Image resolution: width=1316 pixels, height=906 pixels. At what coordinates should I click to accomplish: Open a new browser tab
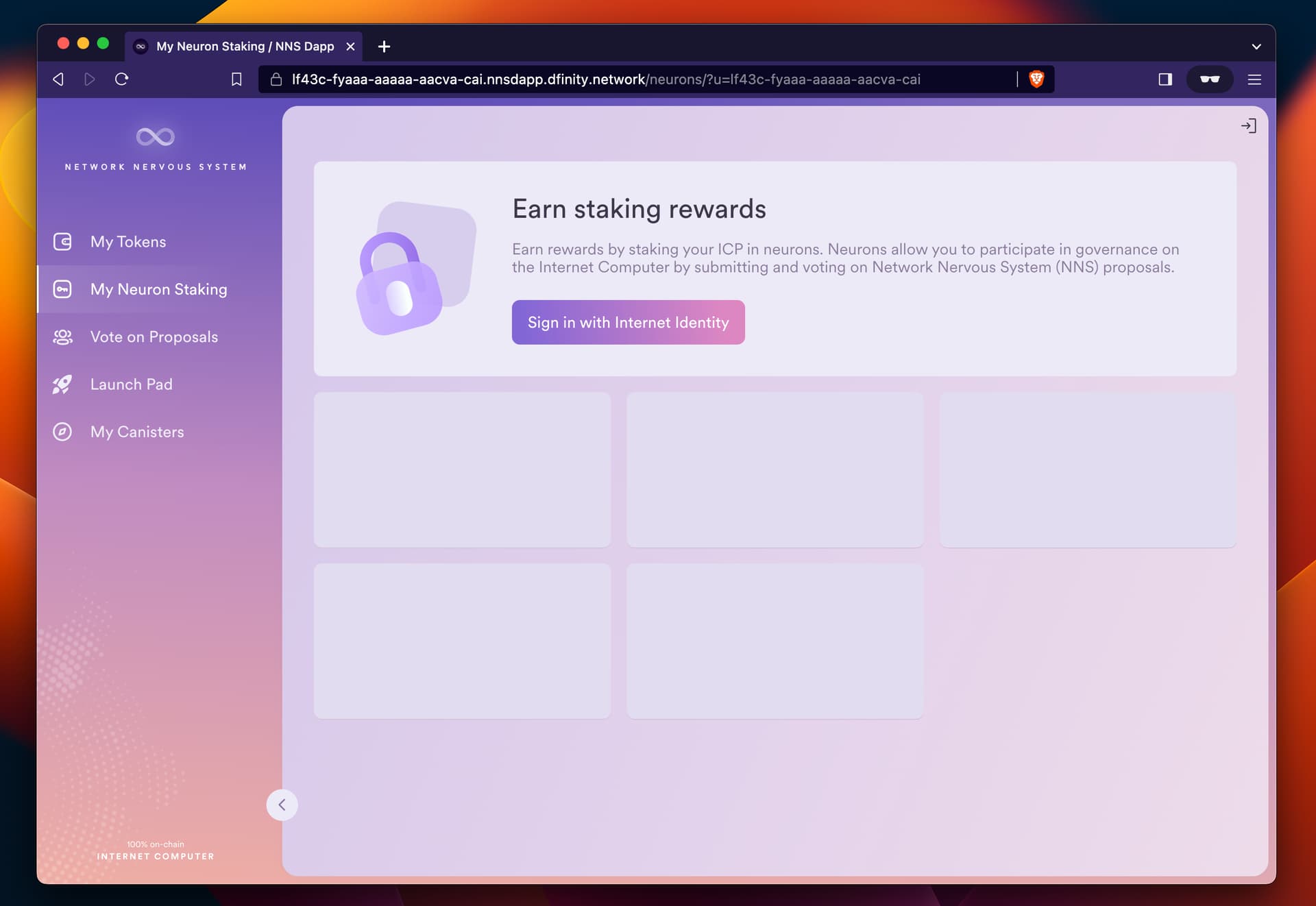click(384, 47)
